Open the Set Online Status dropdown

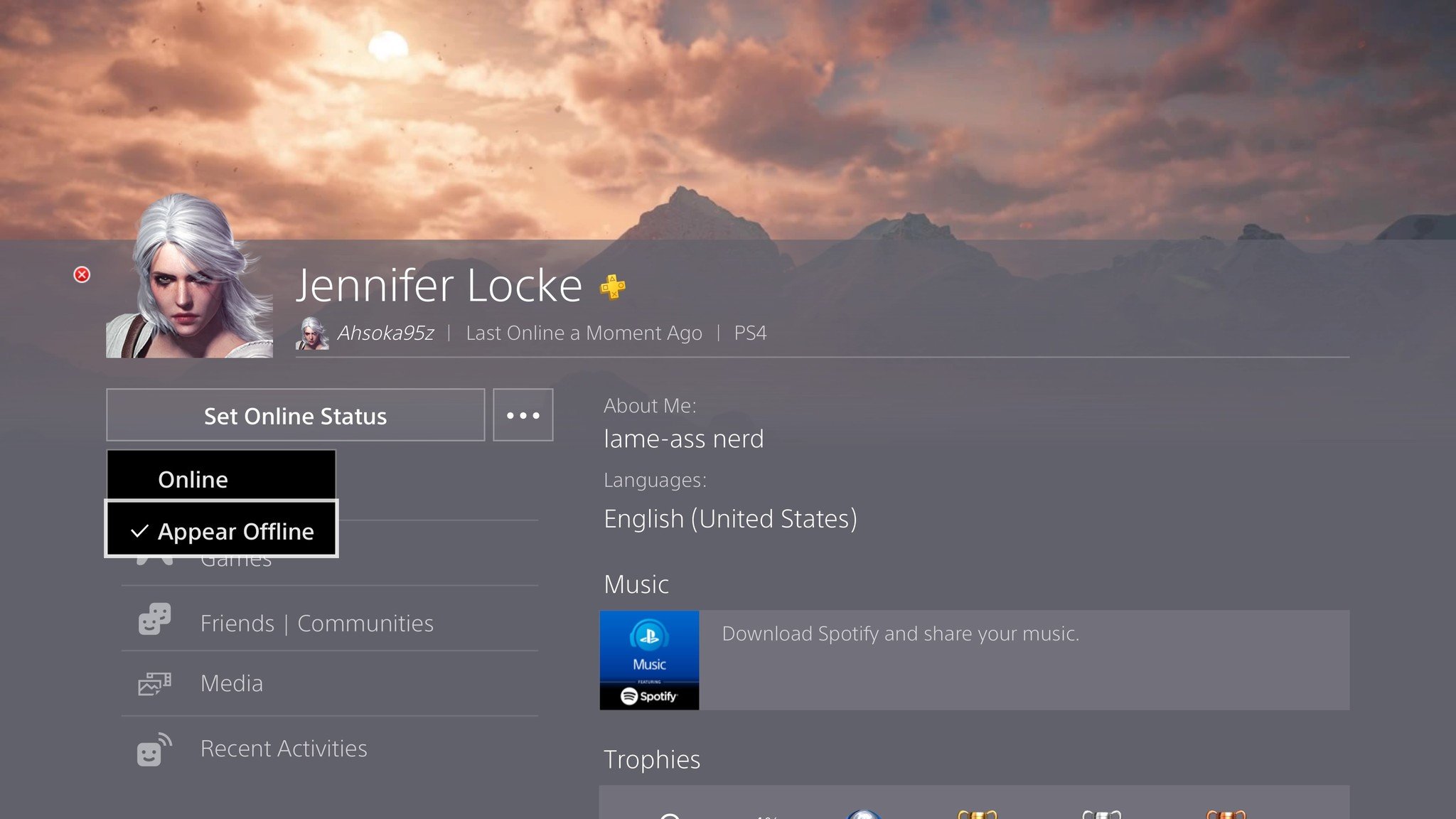(296, 415)
